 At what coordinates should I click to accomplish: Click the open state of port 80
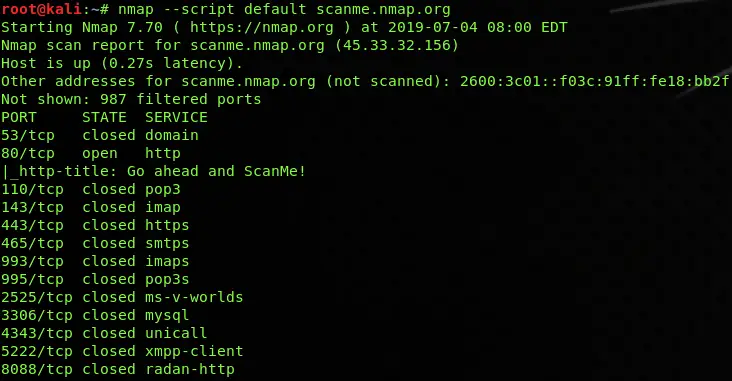click(100, 154)
